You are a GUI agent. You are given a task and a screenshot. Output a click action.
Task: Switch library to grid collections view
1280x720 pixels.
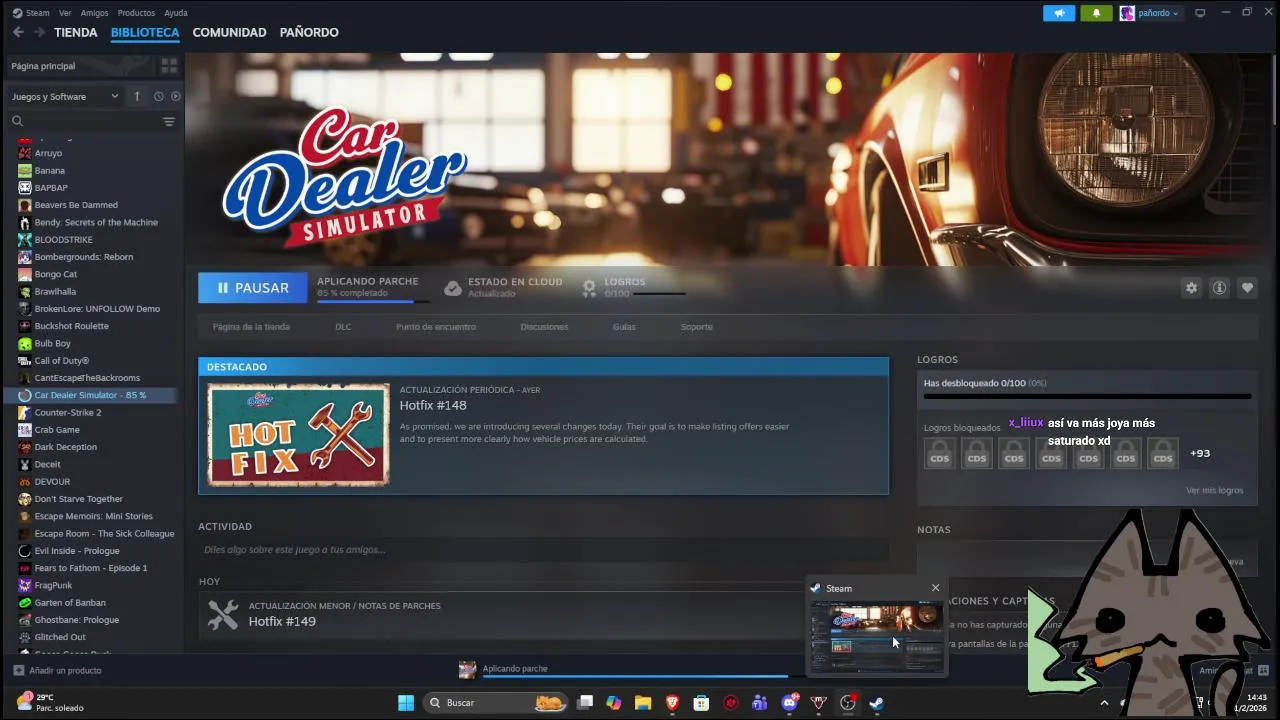coord(169,65)
